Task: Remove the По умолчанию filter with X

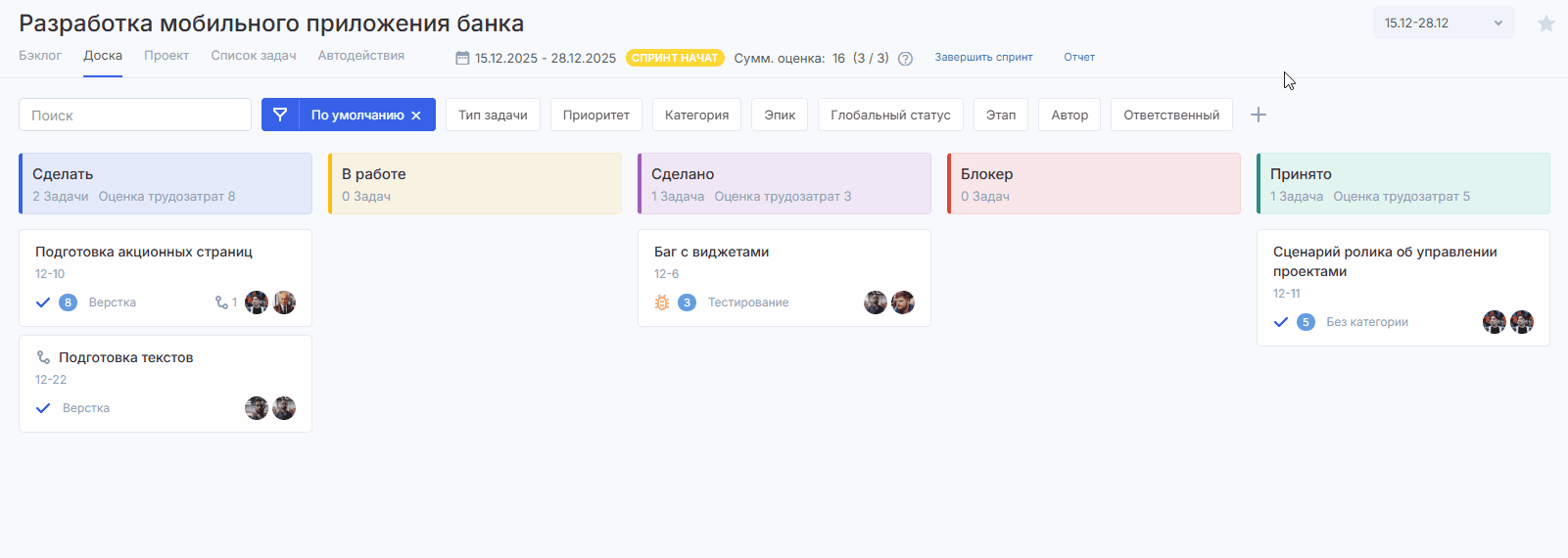Action: tap(416, 116)
